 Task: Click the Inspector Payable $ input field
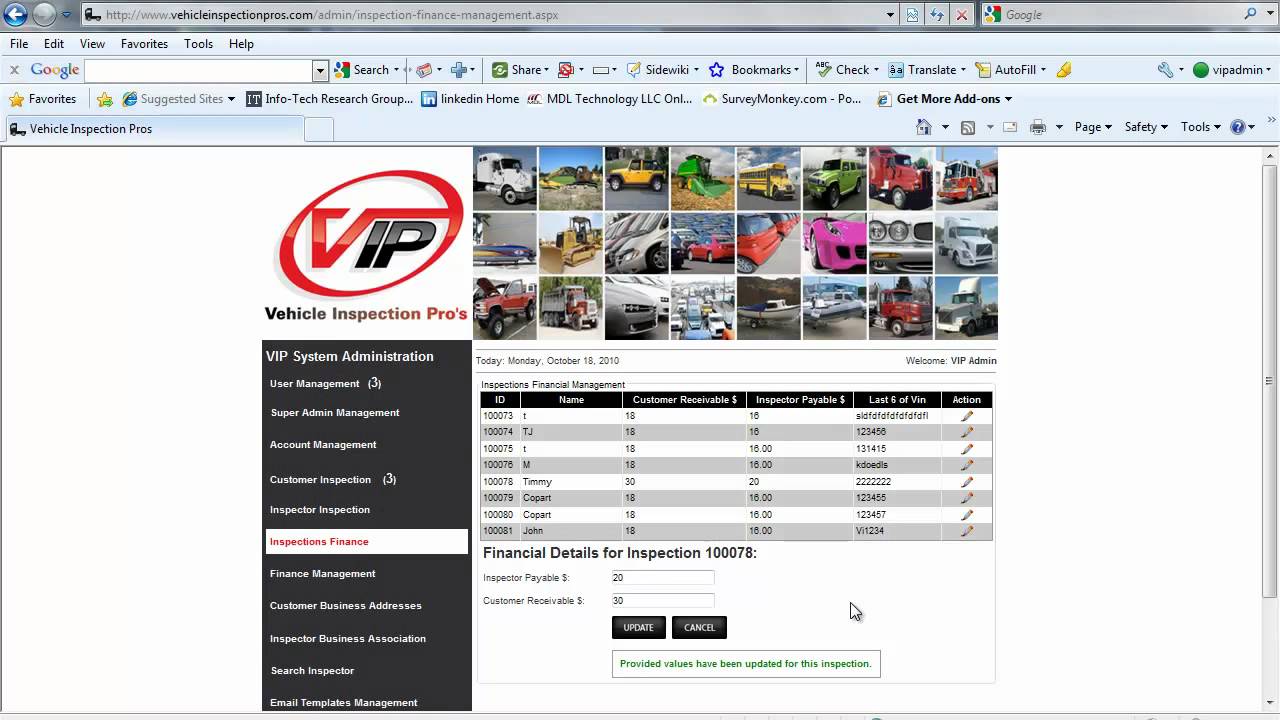(662, 578)
